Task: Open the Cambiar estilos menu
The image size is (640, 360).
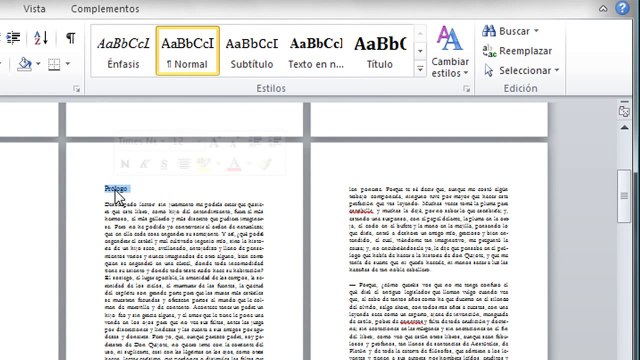Action: click(x=450, y=51)
